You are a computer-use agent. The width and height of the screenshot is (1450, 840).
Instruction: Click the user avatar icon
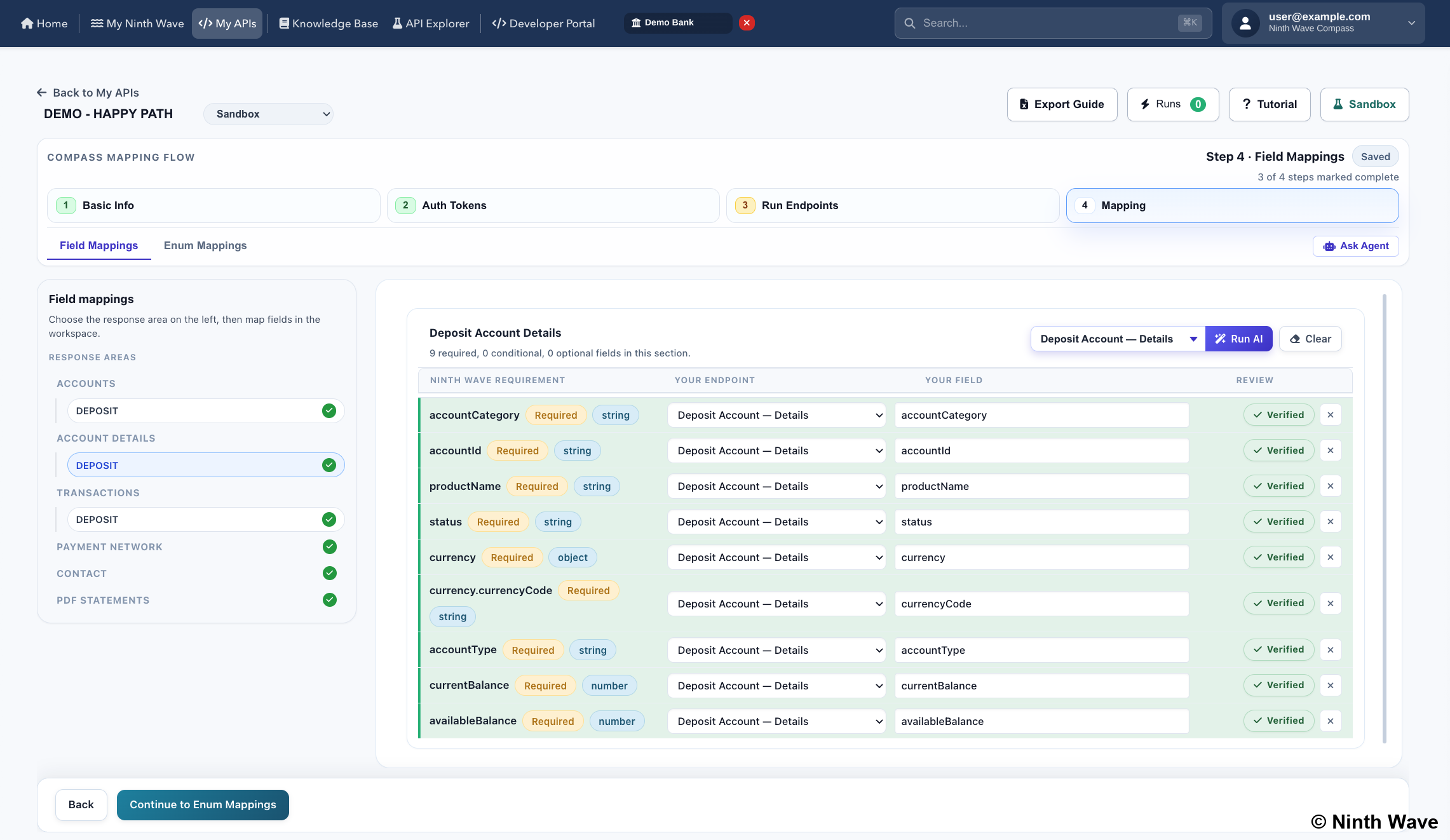click(1245, 24)
